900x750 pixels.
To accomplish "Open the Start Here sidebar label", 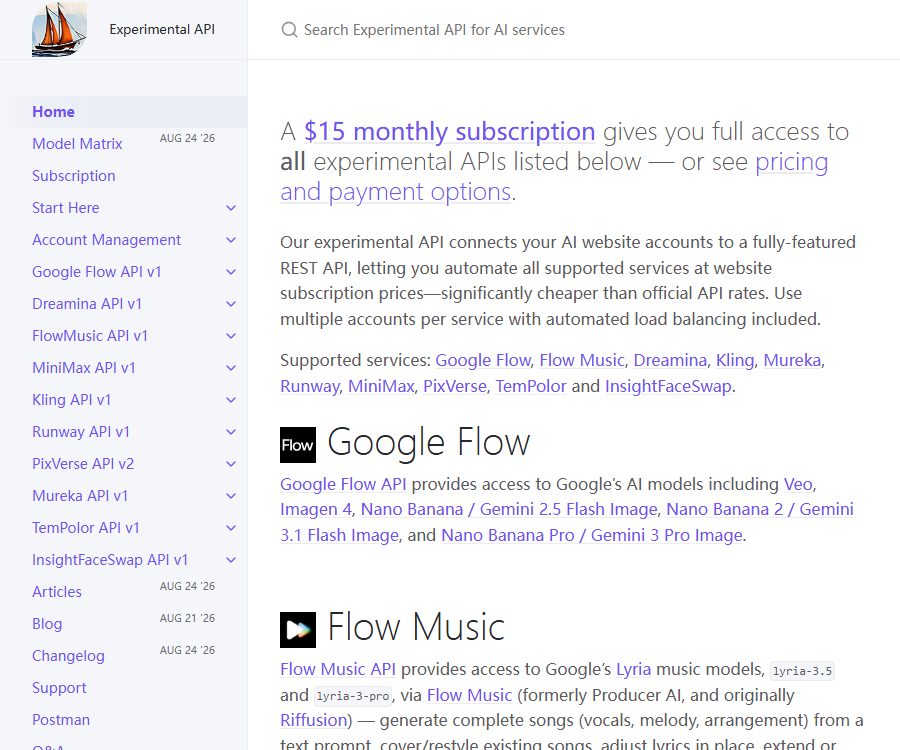I will pyautogui.click(x=65, y=208).
